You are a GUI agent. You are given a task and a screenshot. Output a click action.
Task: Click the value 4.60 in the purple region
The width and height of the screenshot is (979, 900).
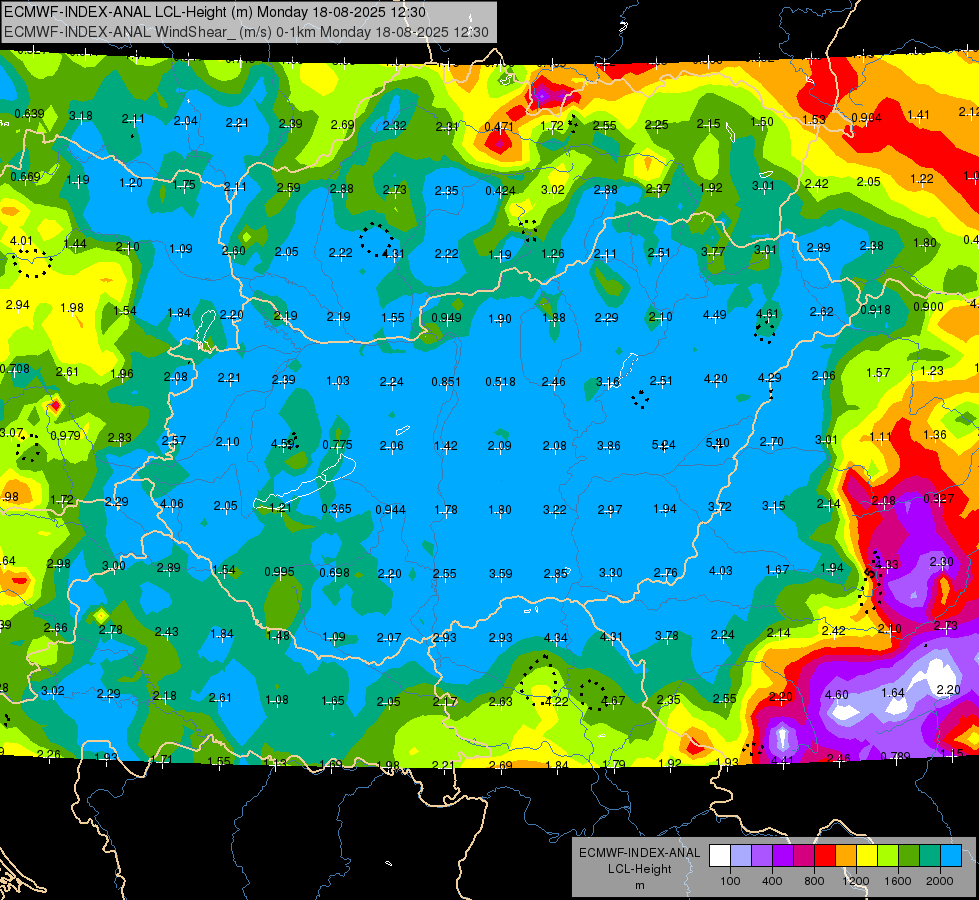click(837, 695)
